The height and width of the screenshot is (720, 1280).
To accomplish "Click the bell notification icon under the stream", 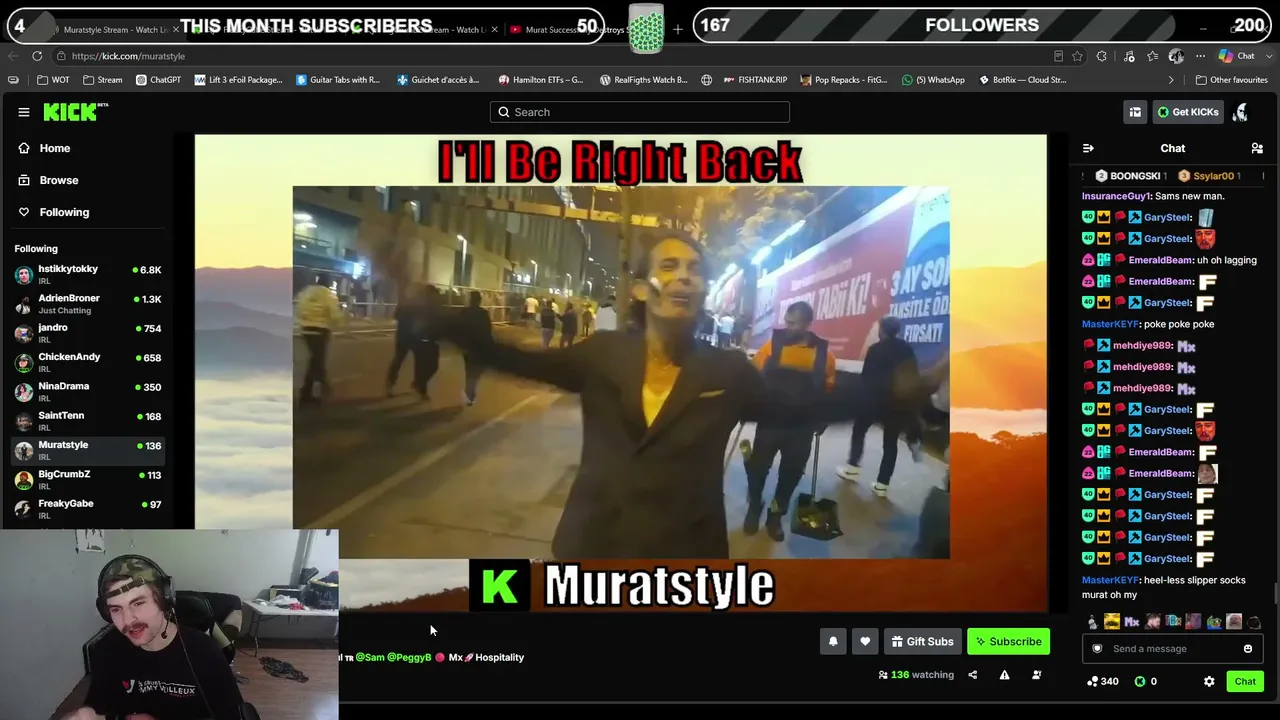I will 833,642.
